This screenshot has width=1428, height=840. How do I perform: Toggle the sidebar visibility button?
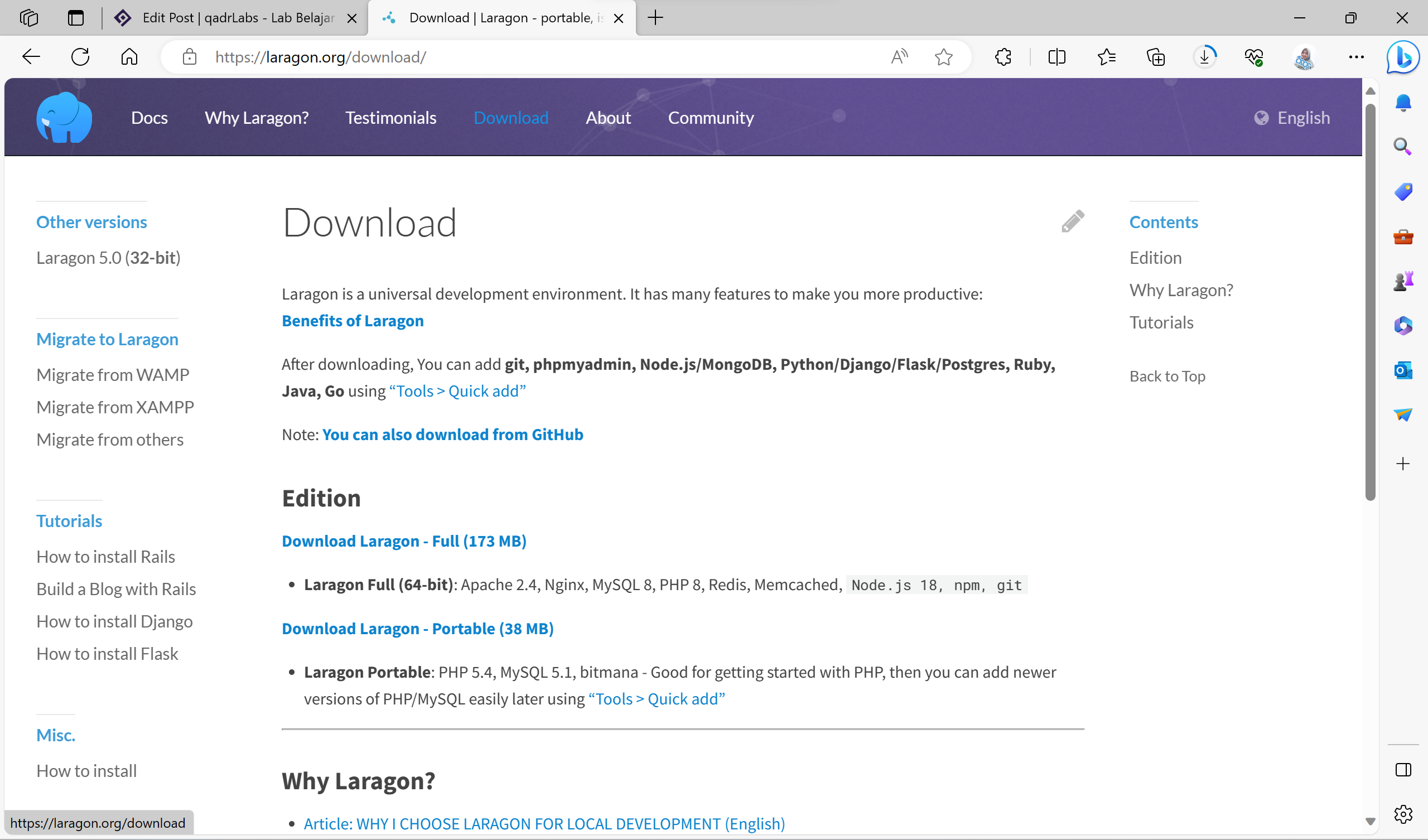(x=1403, y=770)
